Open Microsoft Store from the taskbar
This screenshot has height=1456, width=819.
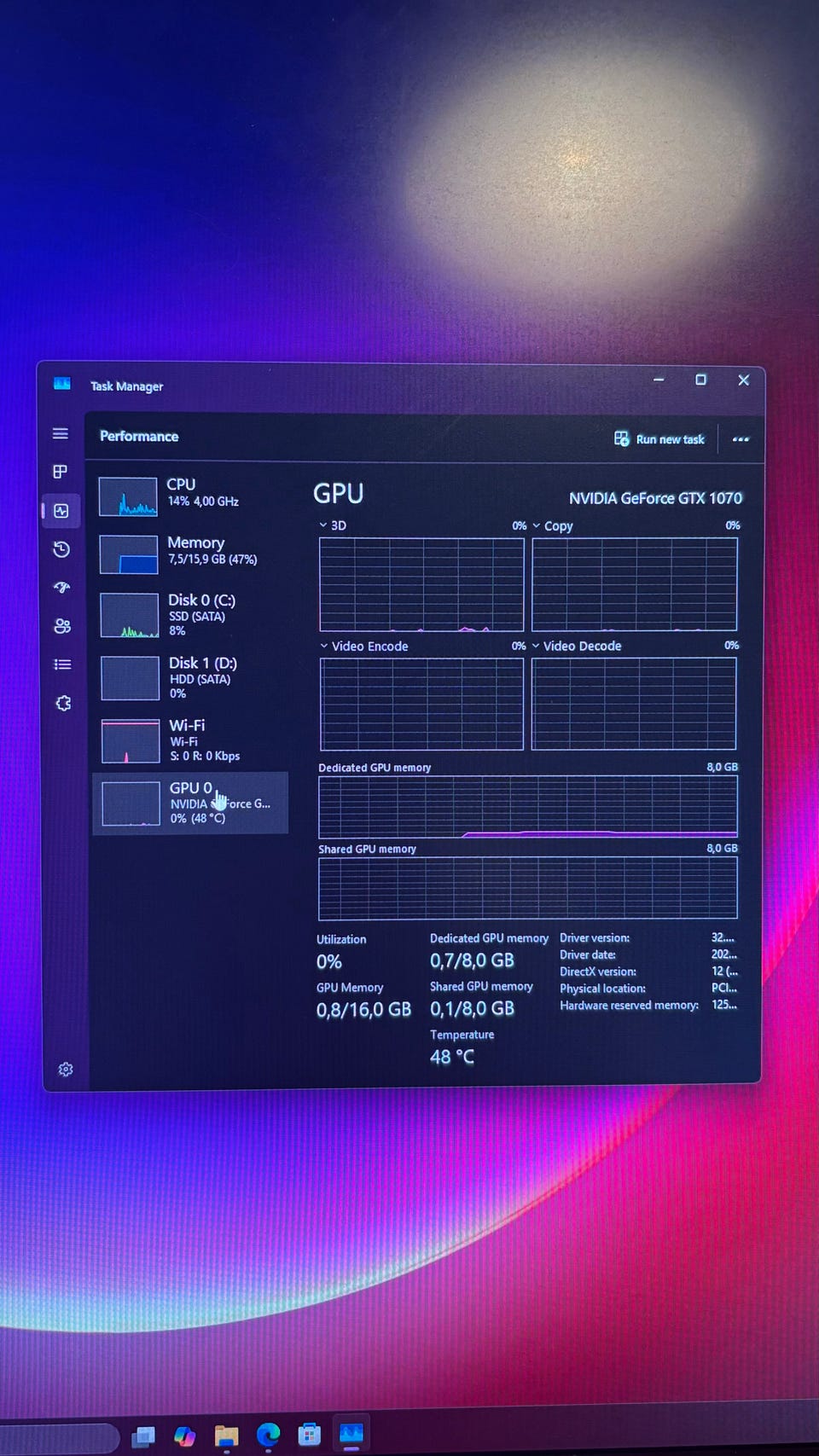click(x=309, y=1436)
